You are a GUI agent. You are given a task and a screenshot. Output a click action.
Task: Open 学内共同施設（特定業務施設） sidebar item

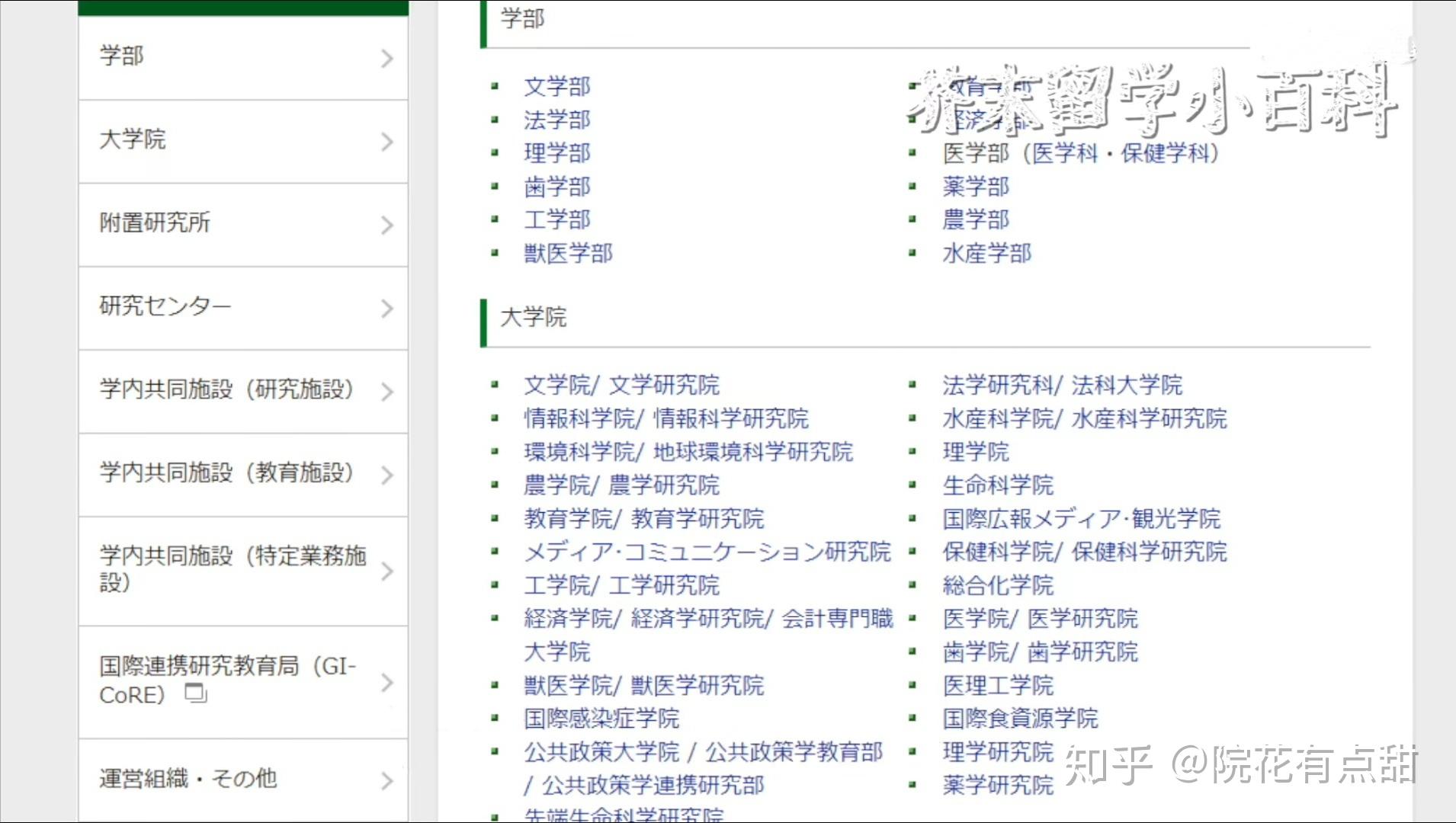pos(243,571)
